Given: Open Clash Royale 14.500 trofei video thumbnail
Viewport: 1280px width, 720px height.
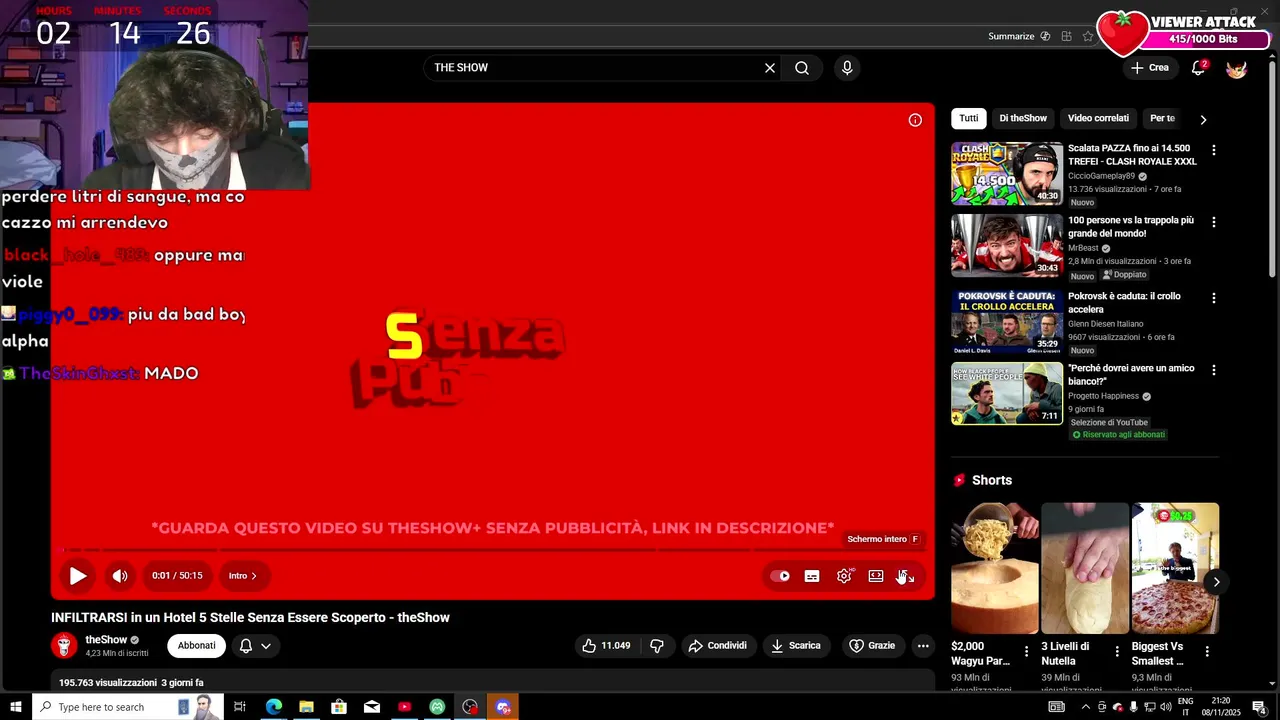Looking at the screenshot, I should pyautogui.click(x=1007, y=173).
